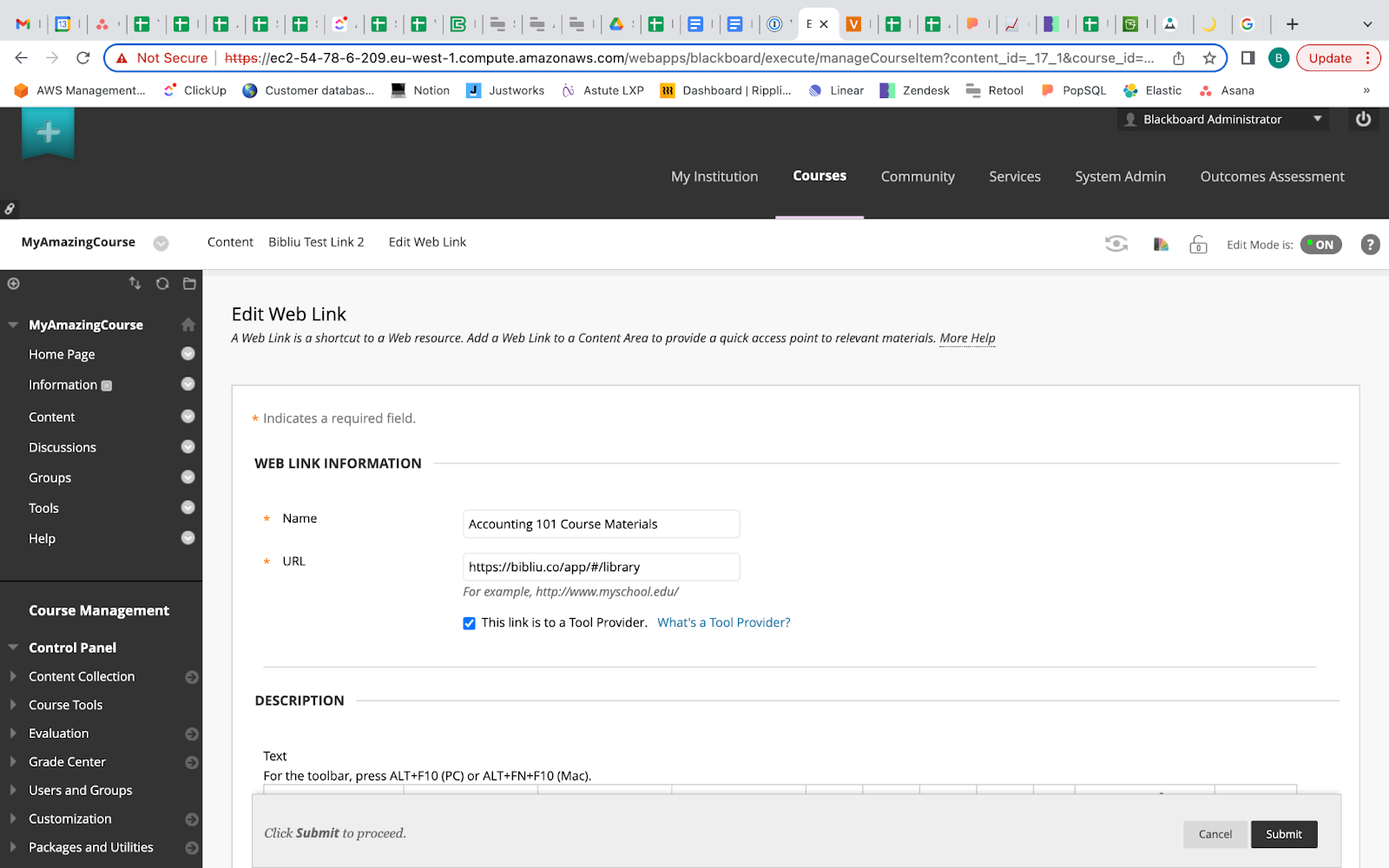Viewport: 1389px width, 868px height.
Task: Open the help question mark icon
Action: coord(1370,245)
